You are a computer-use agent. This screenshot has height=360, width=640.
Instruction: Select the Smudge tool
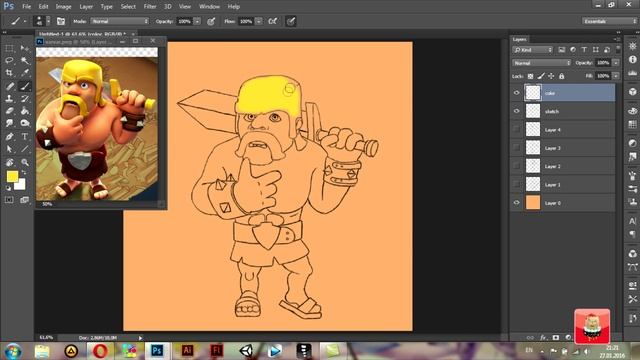(9, 123)
